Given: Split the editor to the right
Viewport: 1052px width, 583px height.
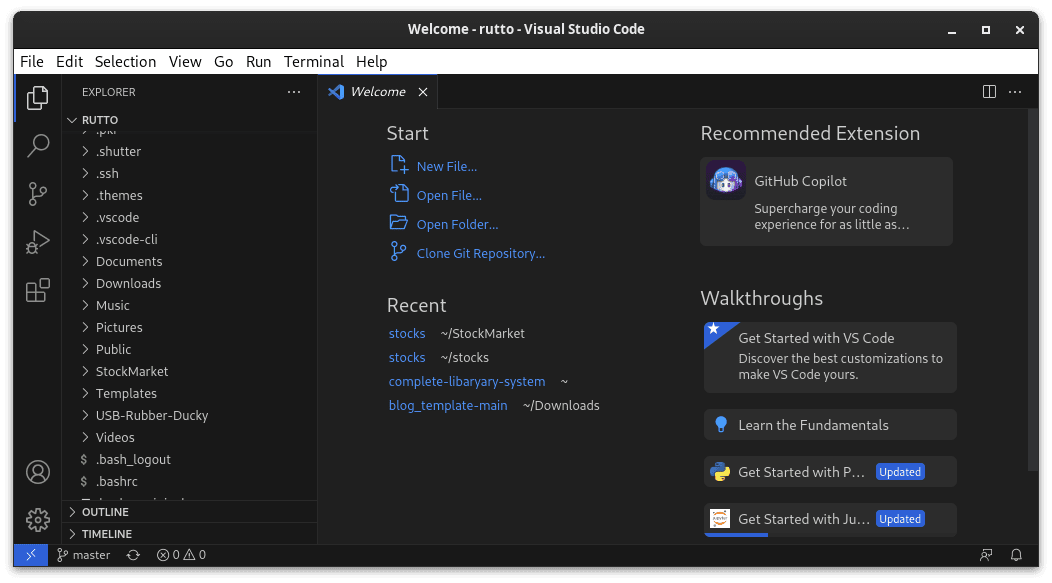Looking at the screenshot, I should coord(989,91).
